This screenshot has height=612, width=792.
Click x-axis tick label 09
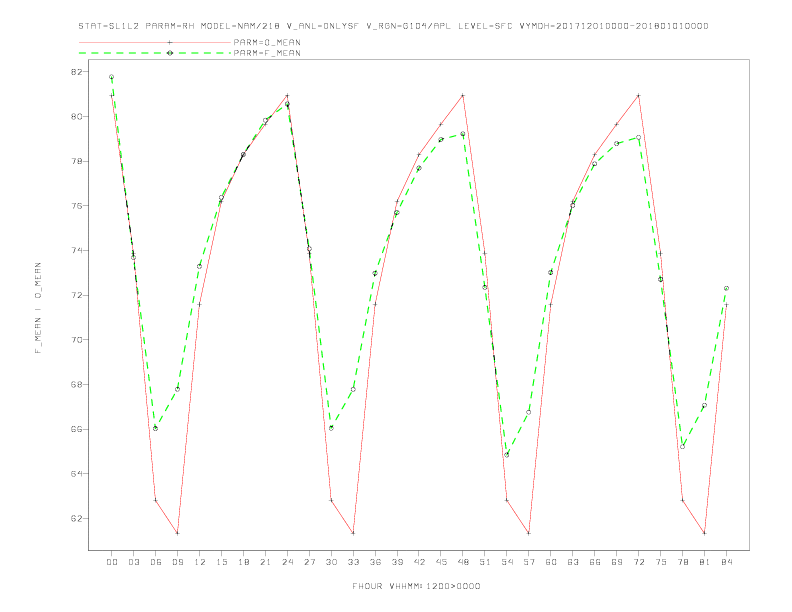[x=177, y=562]
